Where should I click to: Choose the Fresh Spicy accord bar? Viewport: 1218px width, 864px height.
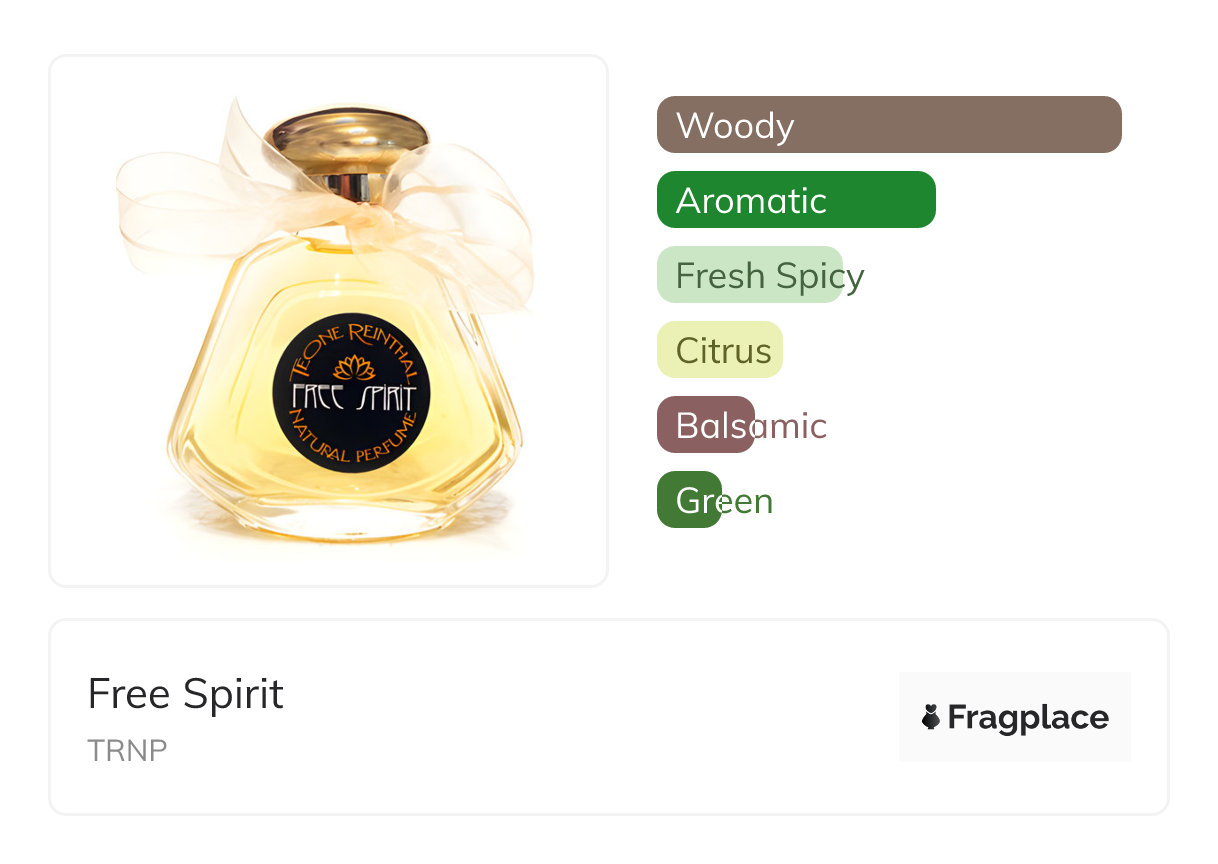tap(750, 275)
